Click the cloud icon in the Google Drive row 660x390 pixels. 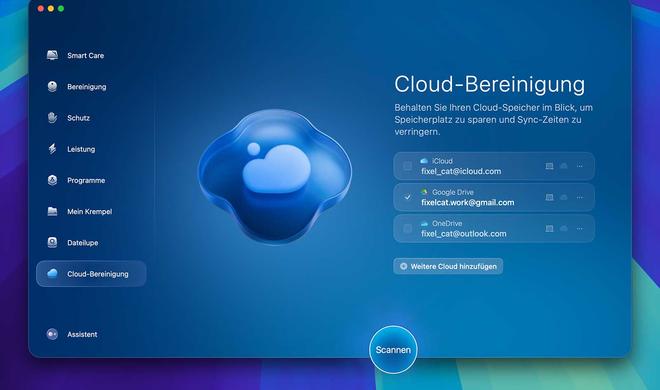coord(564,197)
